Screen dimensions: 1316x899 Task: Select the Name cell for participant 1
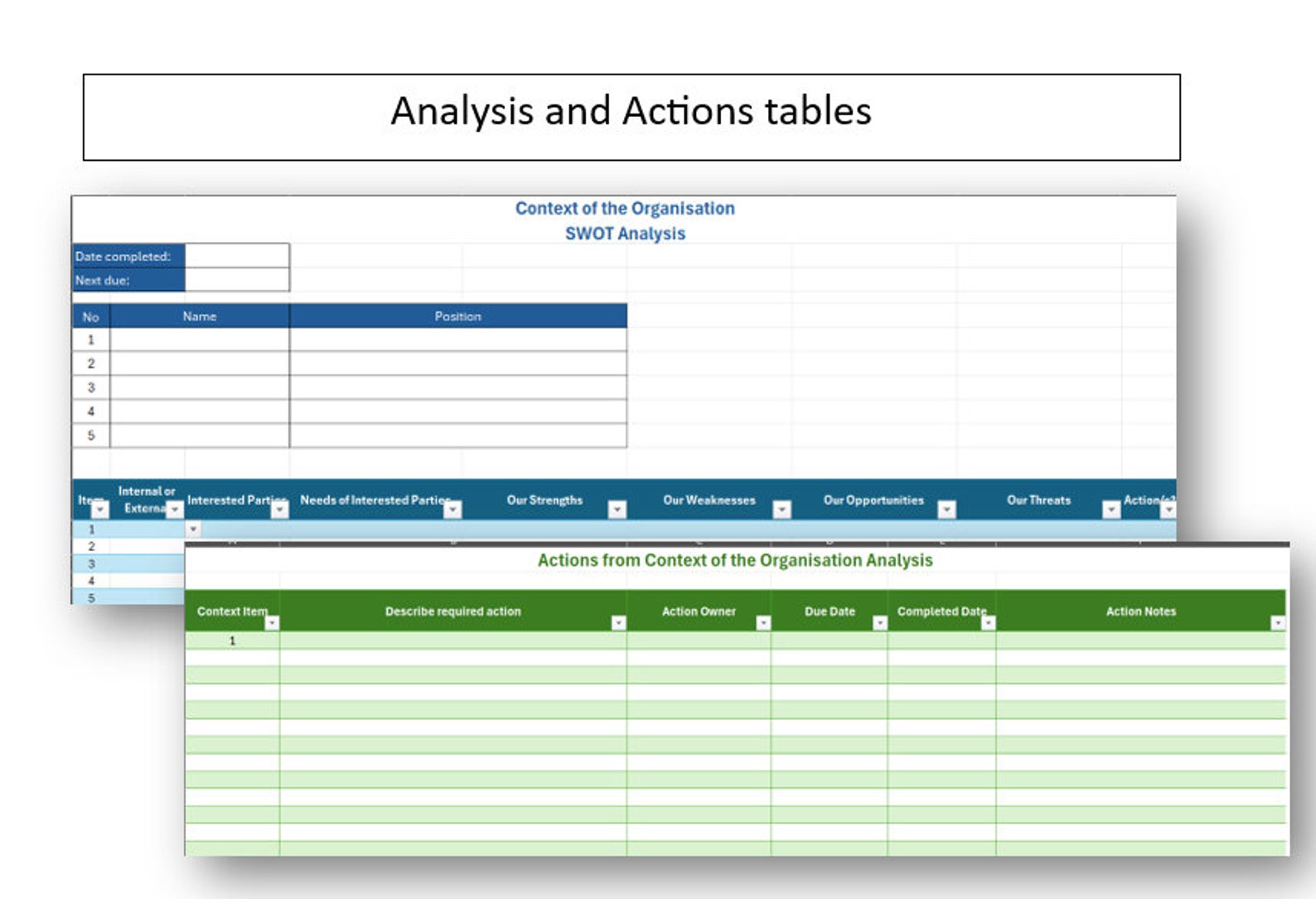tap(200, 340)
